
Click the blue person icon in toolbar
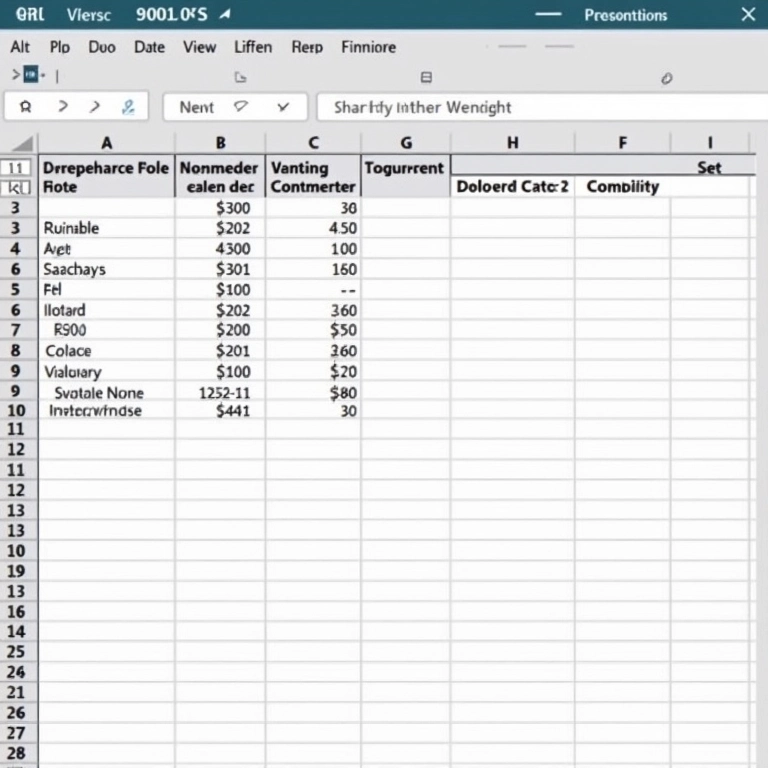[x=127, y=107]
